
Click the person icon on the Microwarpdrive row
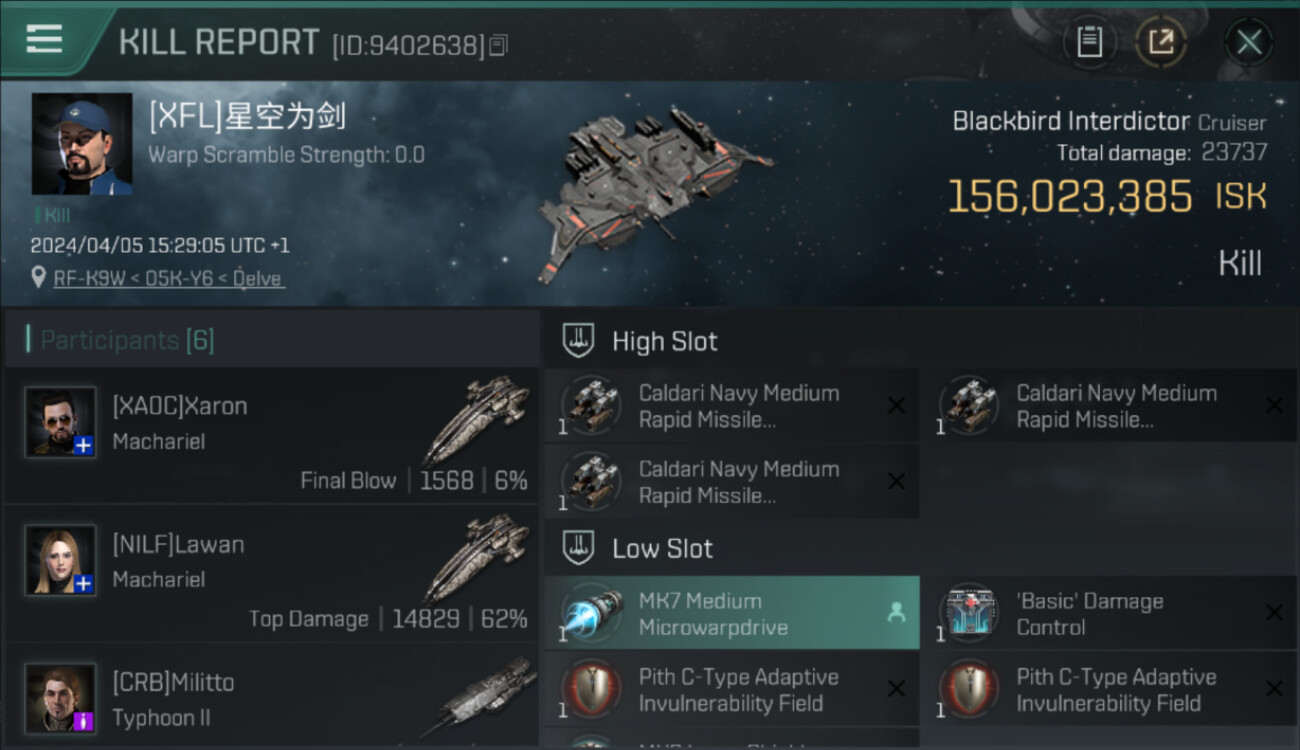click(x=896, y=613)
